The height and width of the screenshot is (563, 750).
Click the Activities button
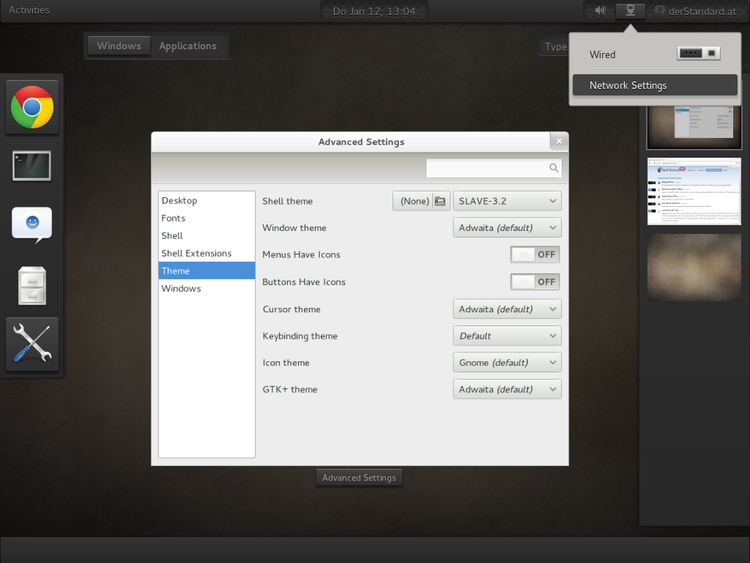tap(29, 10)
